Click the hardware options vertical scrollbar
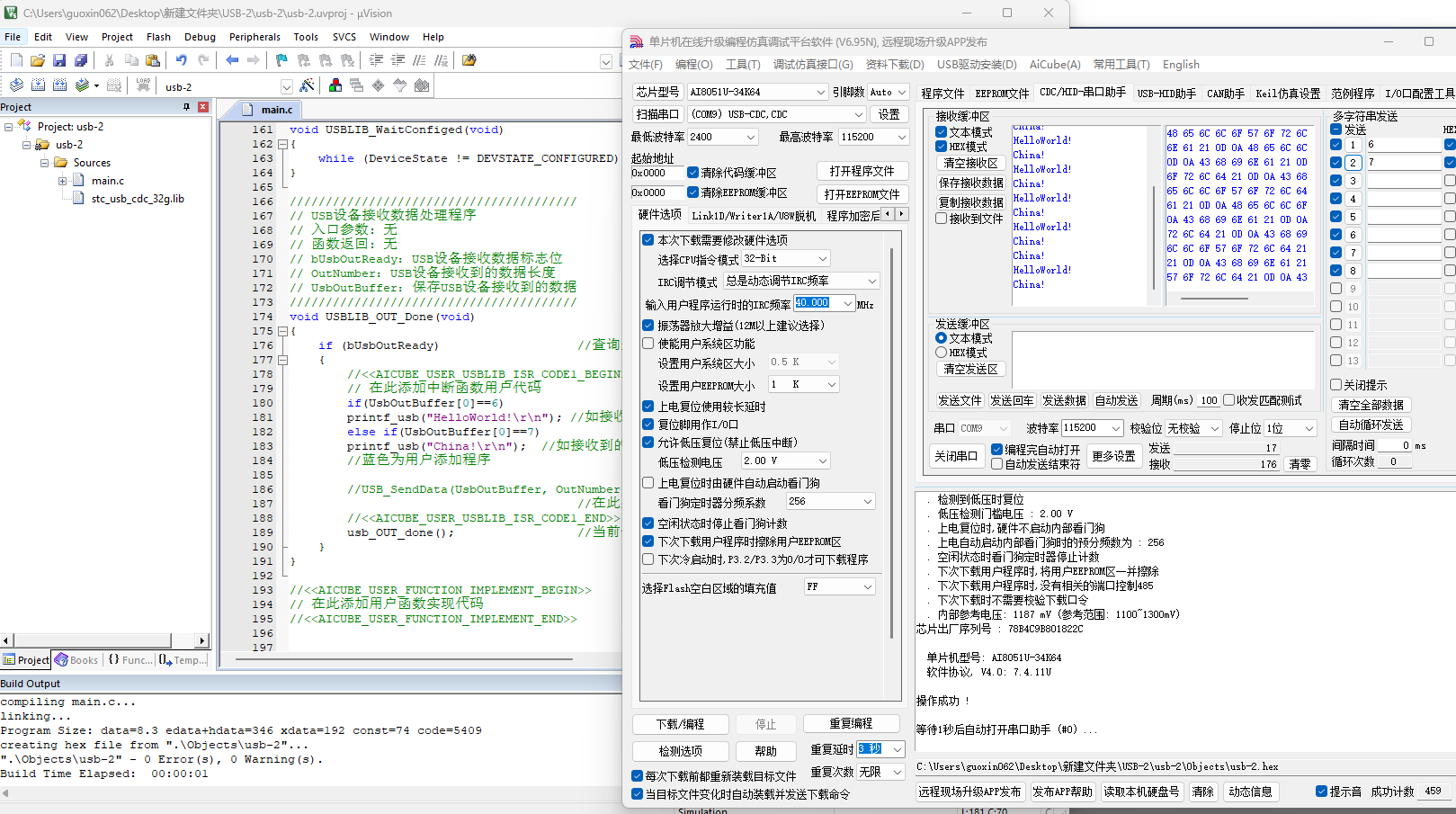Screen dimensions: 1456x814 coord(891,443)
